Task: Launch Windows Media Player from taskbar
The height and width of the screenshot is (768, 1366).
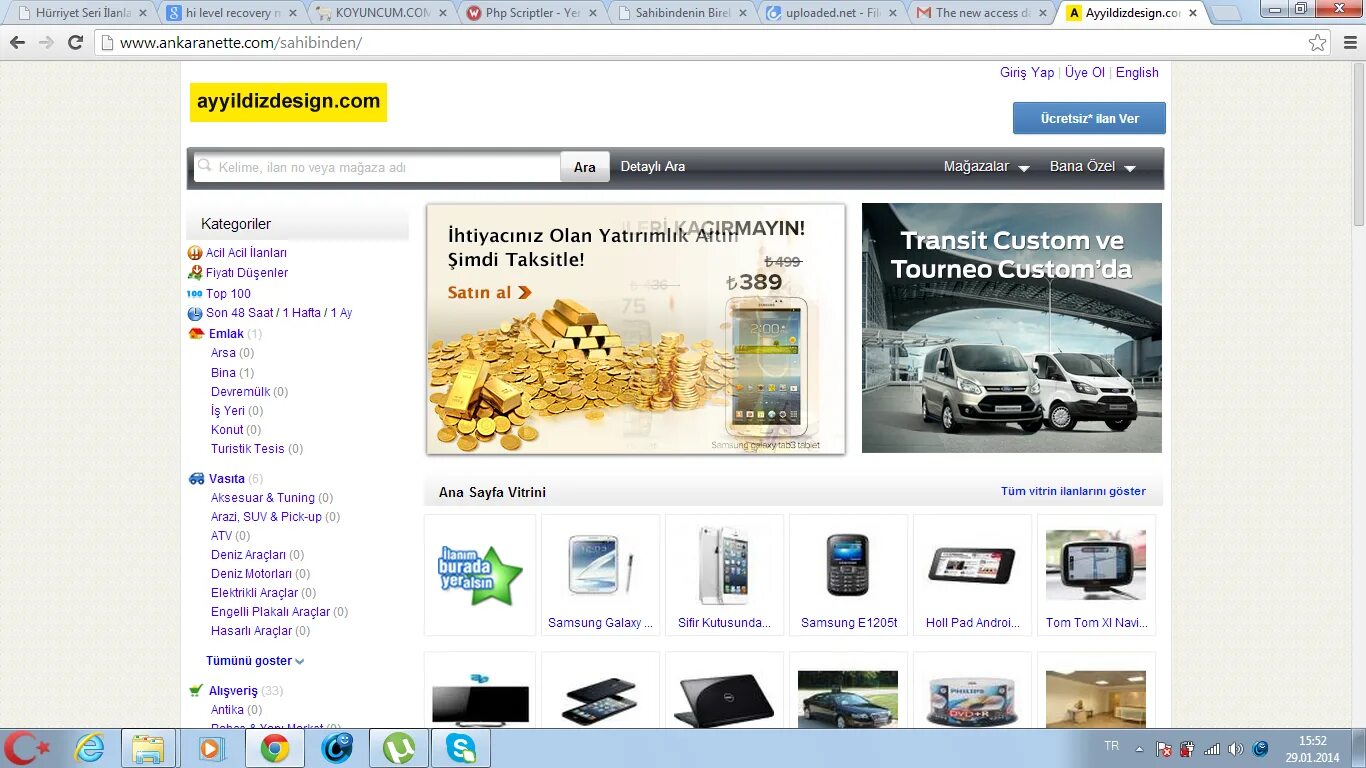Action: [210, 748]
